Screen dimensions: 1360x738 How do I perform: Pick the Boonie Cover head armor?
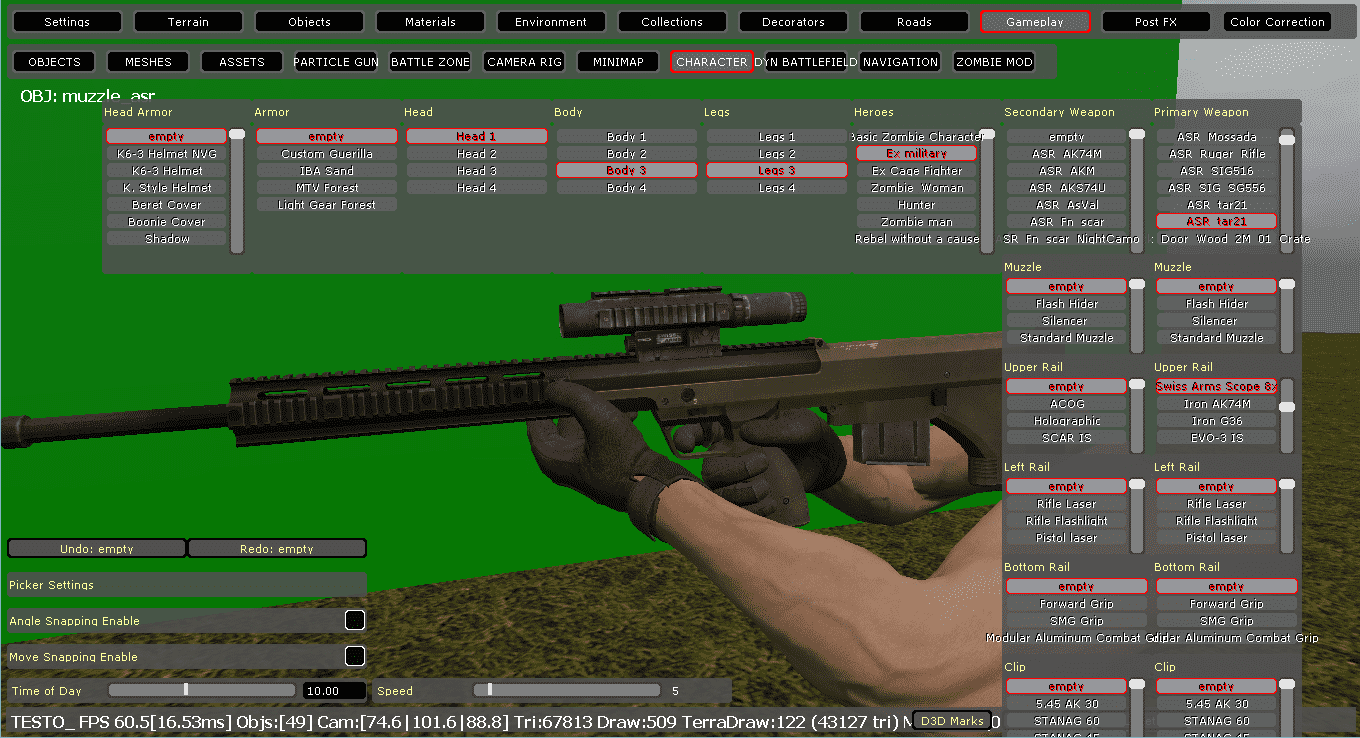167,222
